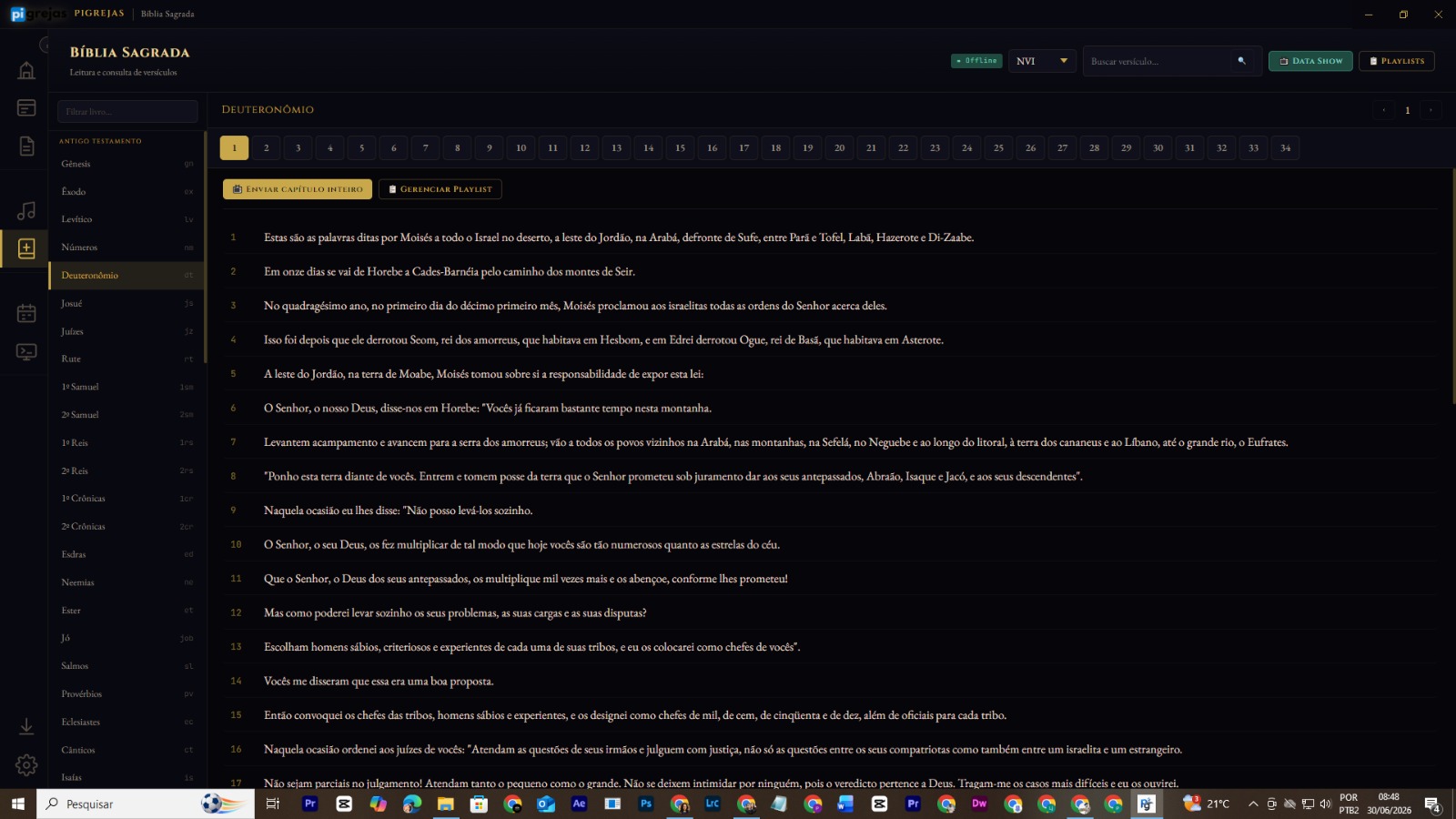Click verse 9 'Naquela ocasião eu lhes disse'
This screenshot has height=819, width=1456.
pyautogui.click(x=830, y=511)
